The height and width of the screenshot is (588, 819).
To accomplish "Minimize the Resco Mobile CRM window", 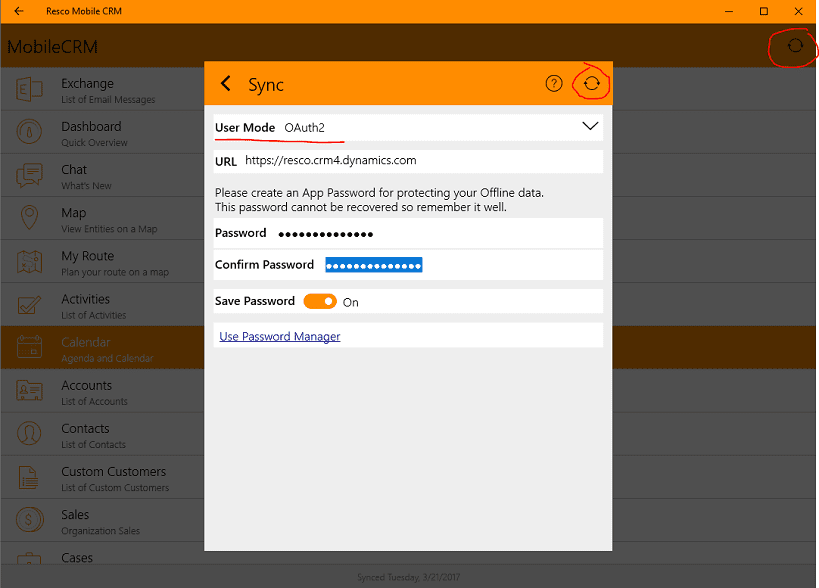I will [729, 11].
